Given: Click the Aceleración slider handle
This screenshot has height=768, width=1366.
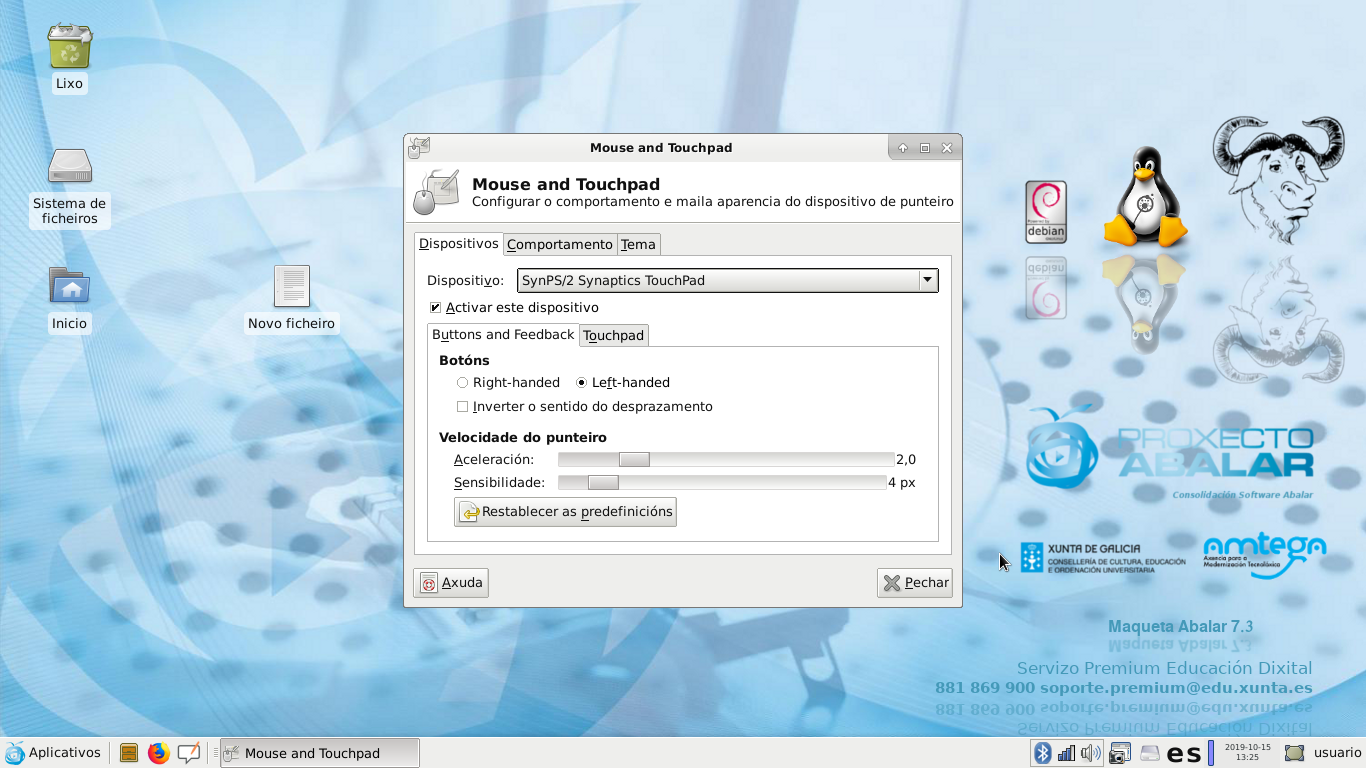Looking at the screenshot, I should point(634,460).
